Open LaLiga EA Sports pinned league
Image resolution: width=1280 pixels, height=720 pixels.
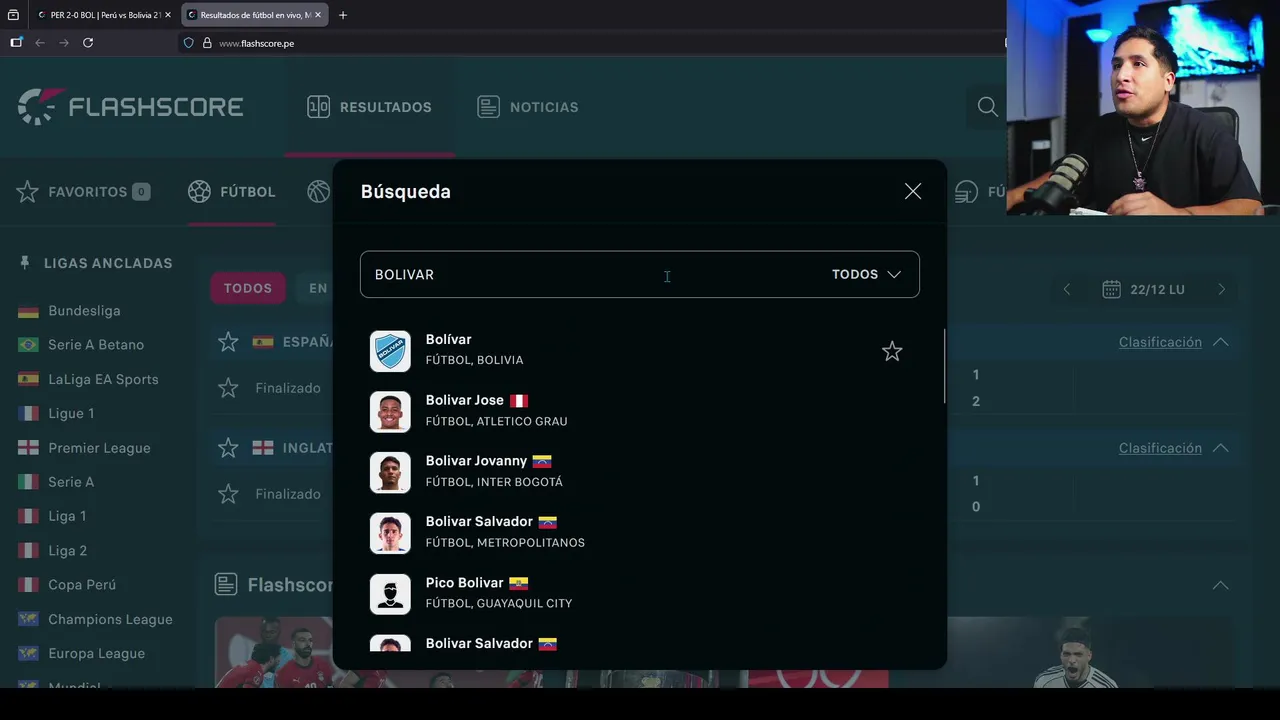[103, 379]
